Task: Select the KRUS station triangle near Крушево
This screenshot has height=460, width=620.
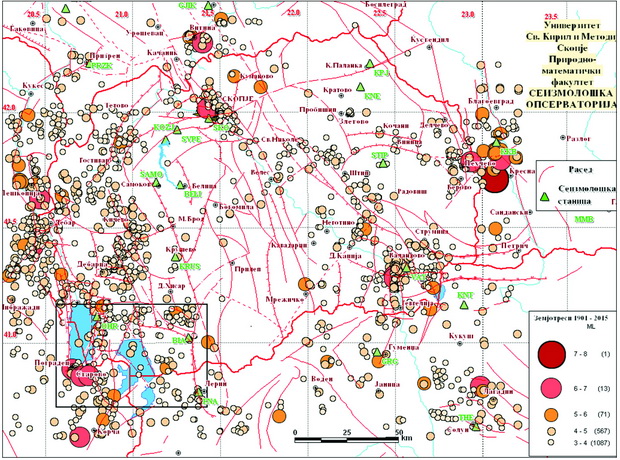Action: point(175,257)
